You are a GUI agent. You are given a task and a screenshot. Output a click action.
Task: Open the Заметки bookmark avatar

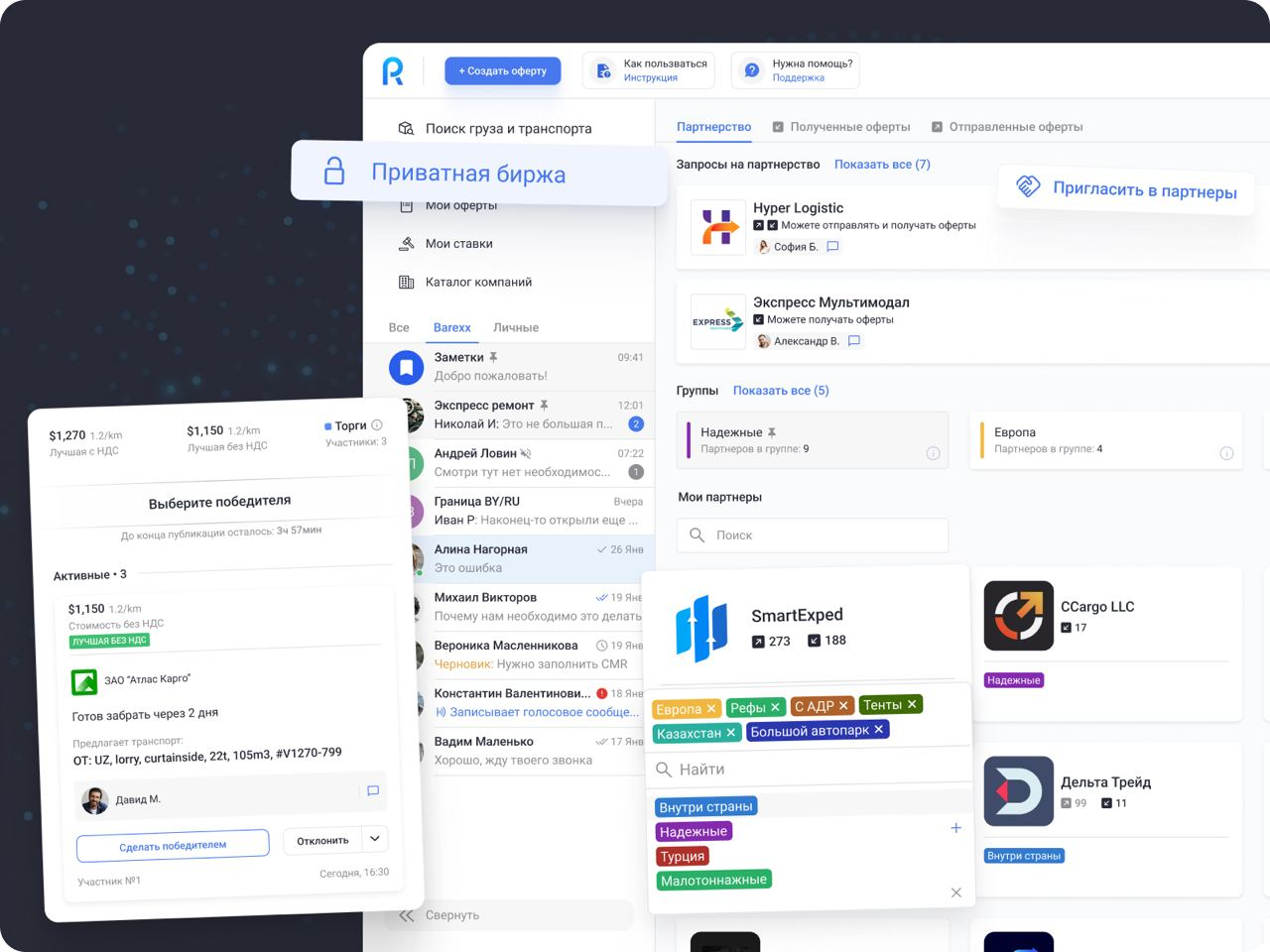(406, 367)
